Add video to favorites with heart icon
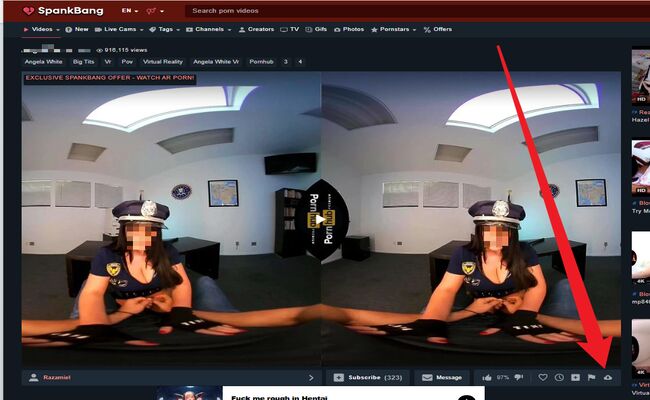Viewport: 650px width, 400px height. click(x=543, y=377)
